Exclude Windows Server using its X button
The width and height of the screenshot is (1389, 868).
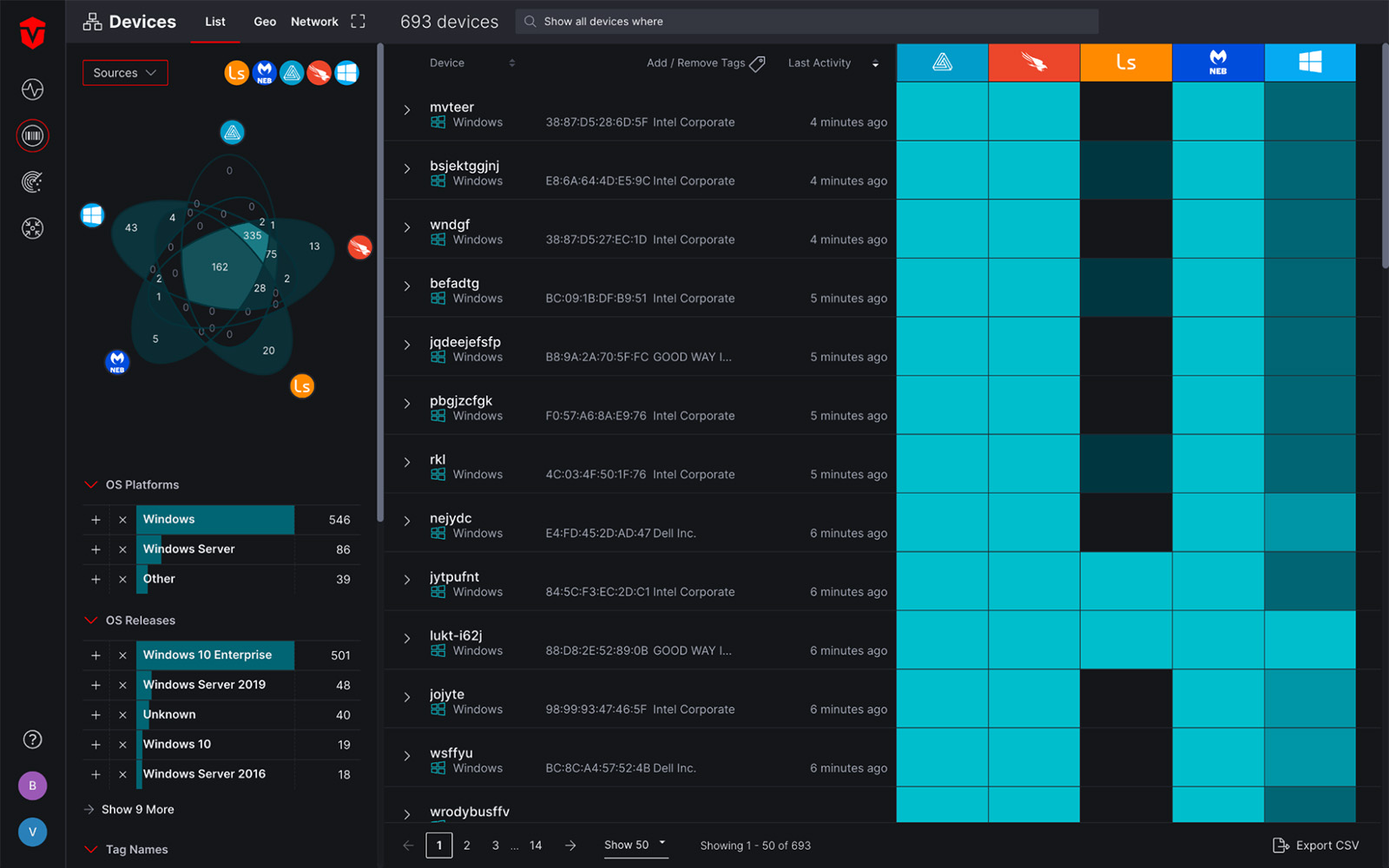pos(122,549)
